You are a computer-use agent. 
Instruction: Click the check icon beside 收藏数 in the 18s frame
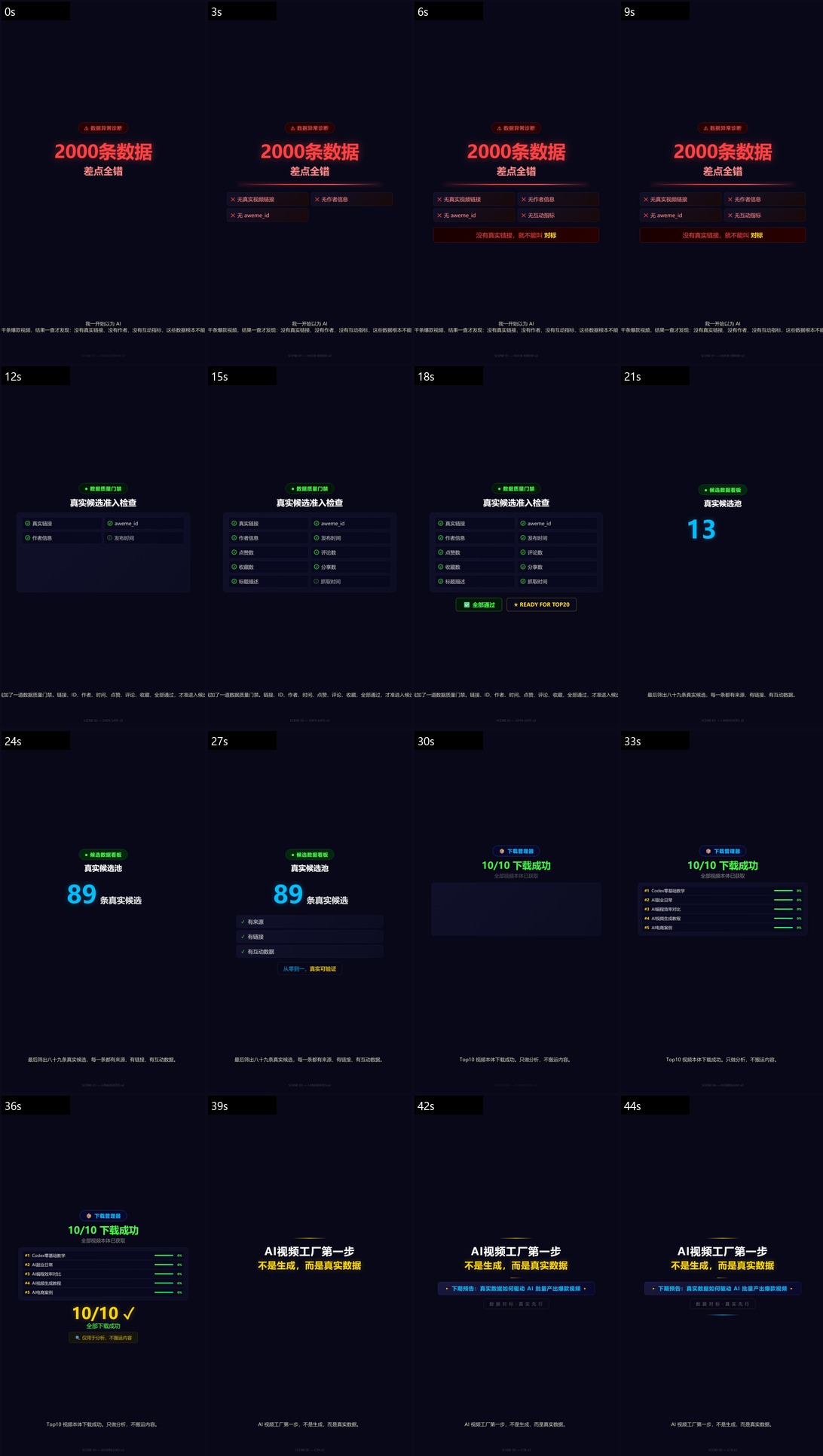[440, 567]
